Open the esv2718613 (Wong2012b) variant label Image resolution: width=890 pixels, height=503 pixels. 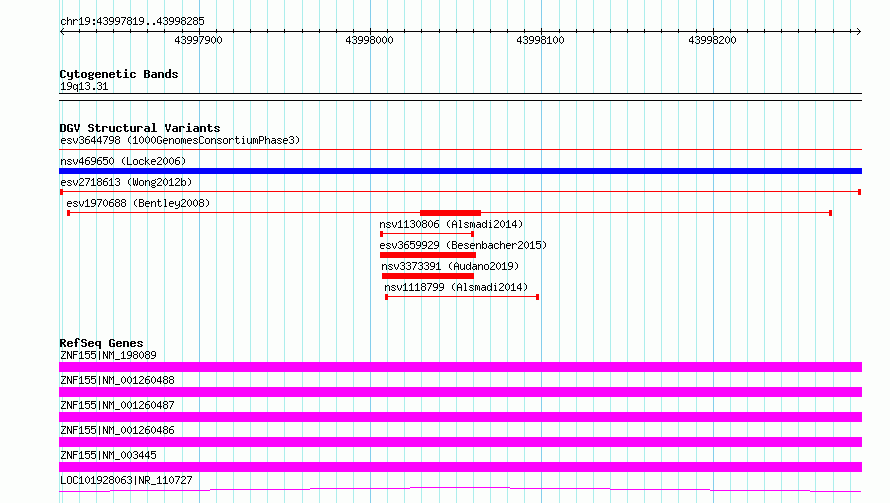point(126,182)
